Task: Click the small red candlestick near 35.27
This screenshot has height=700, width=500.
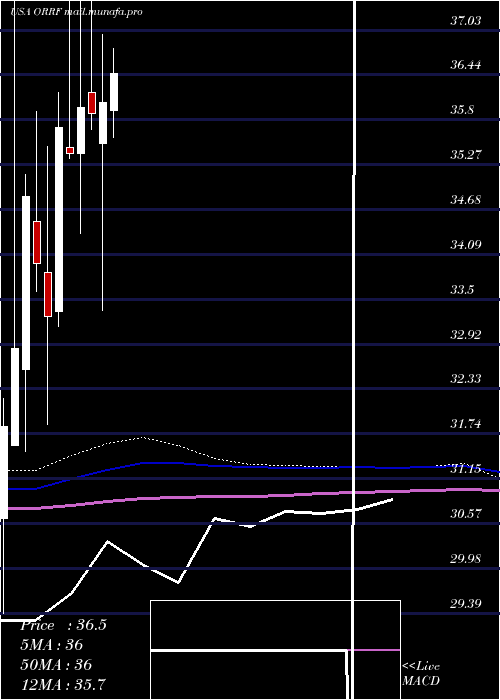Action: coord(70,150)
